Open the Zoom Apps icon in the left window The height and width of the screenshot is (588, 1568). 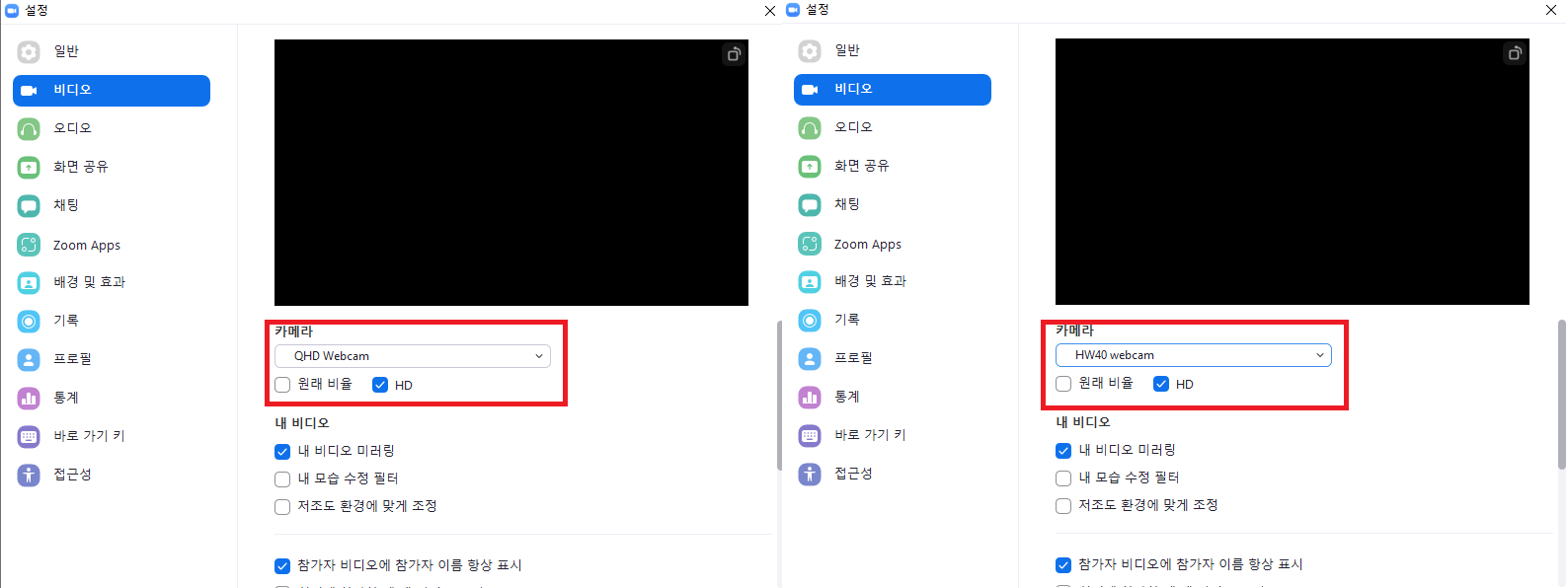click(x=29, y=245)
